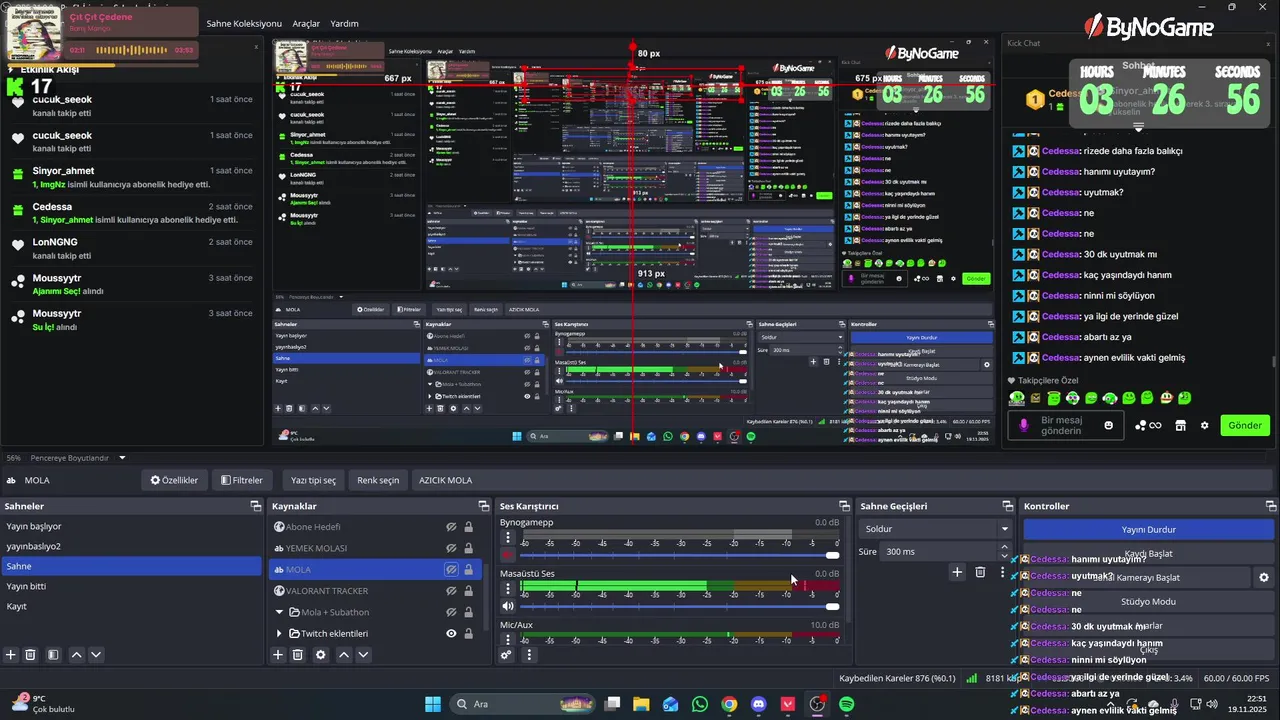The image size is (1280, 720).
Task: Hide the Twitch eklentileri group
Action: click(451, 633)
